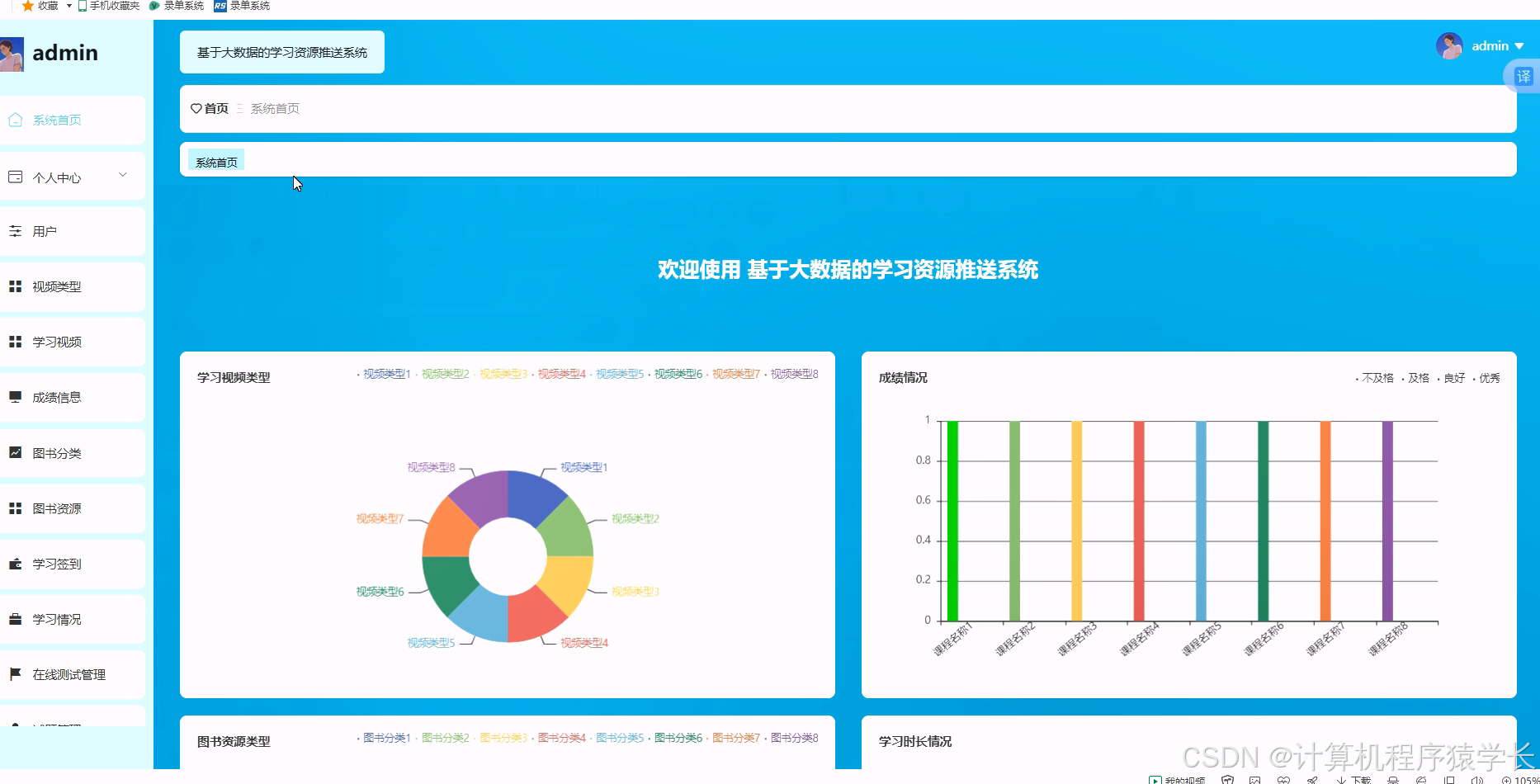Screen dimensions: 1540x784
Task: Open the admin dropdown arrow at top right
Action: (x=1519, y=46)
